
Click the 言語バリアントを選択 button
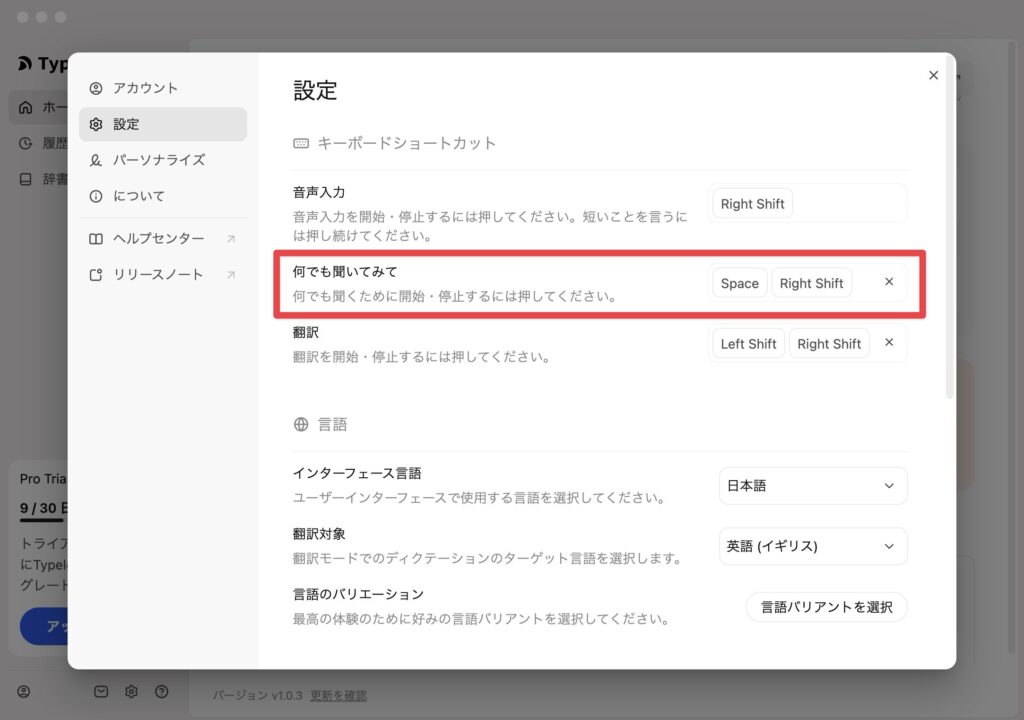point(826,607)
